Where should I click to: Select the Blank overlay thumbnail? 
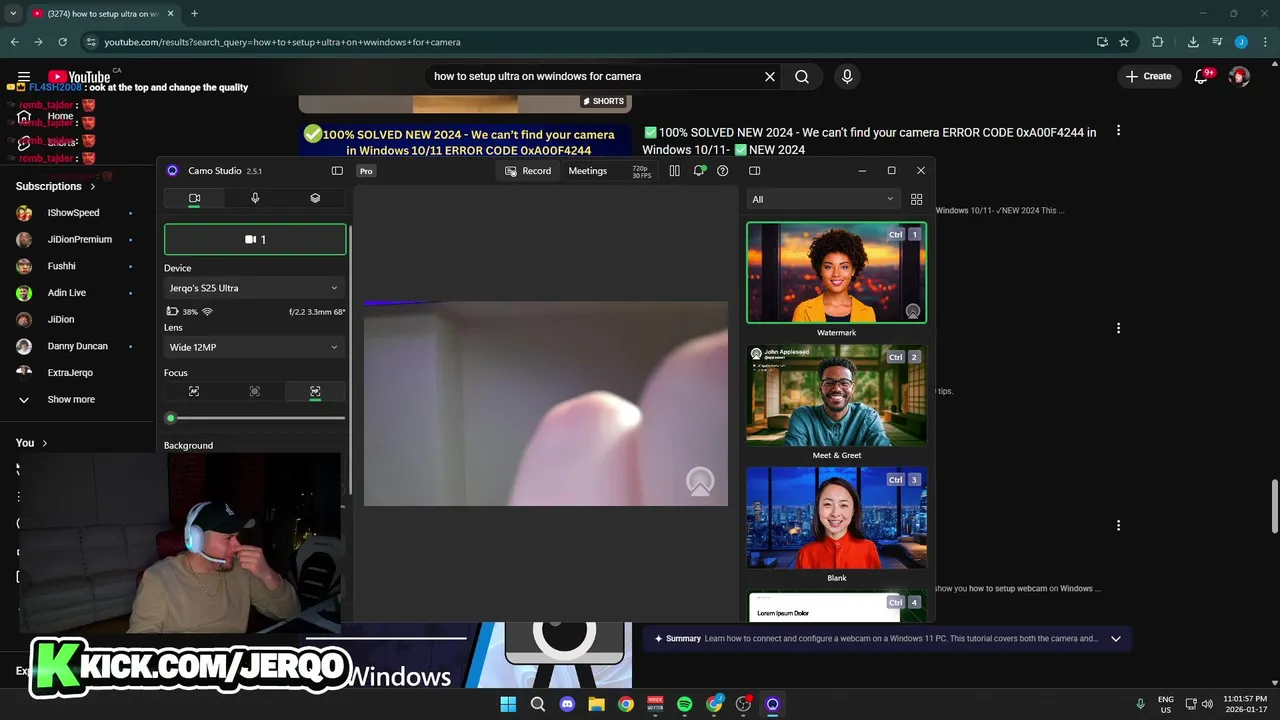[x=836, y=518]
